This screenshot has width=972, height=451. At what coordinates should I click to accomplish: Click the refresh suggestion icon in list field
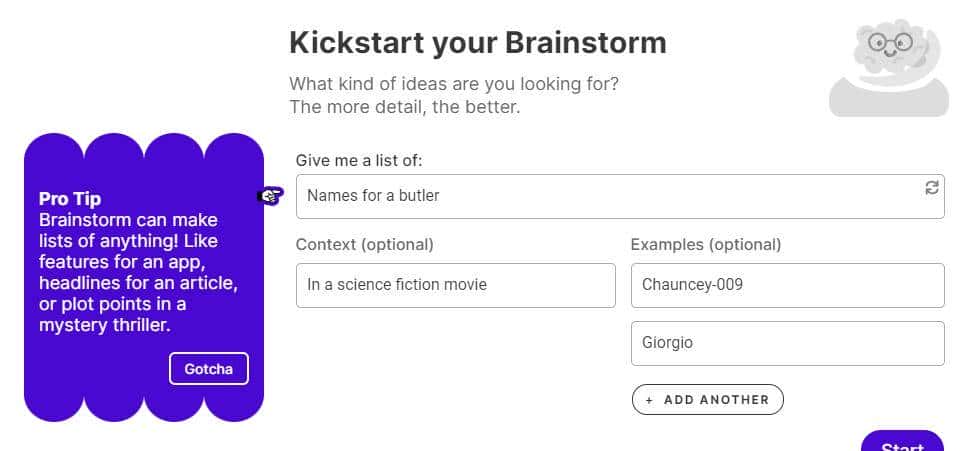pyautogui.click(x=932, y=188)
